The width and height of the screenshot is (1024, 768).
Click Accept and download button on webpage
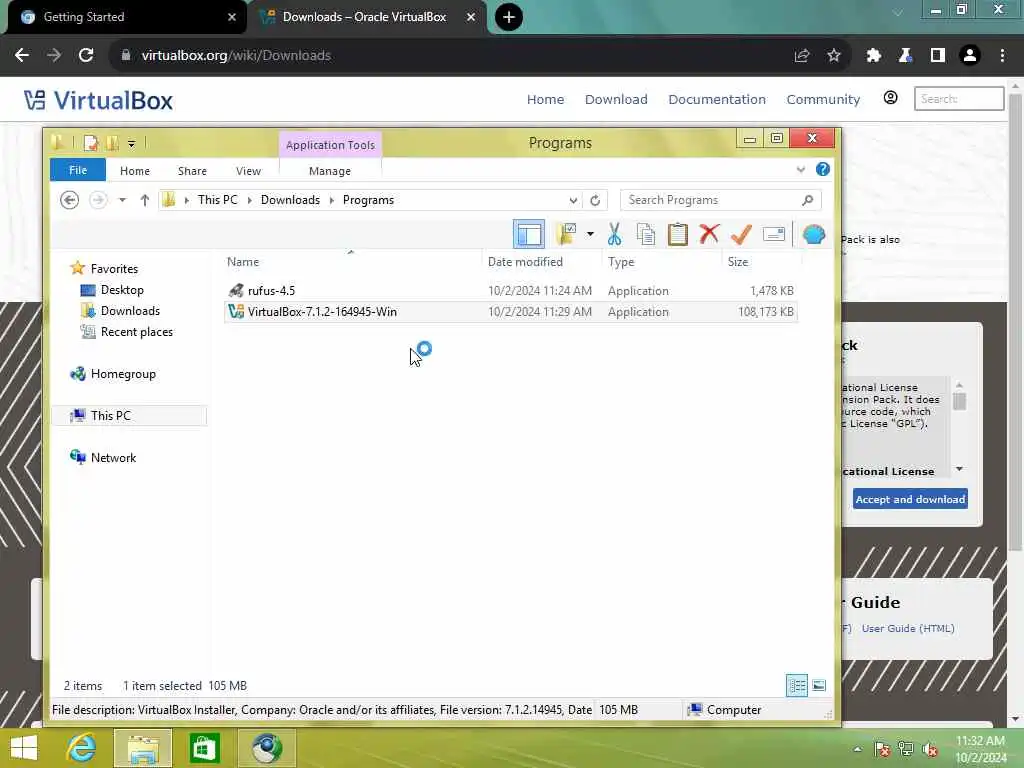pyautogui.click(x=910, y=499)
